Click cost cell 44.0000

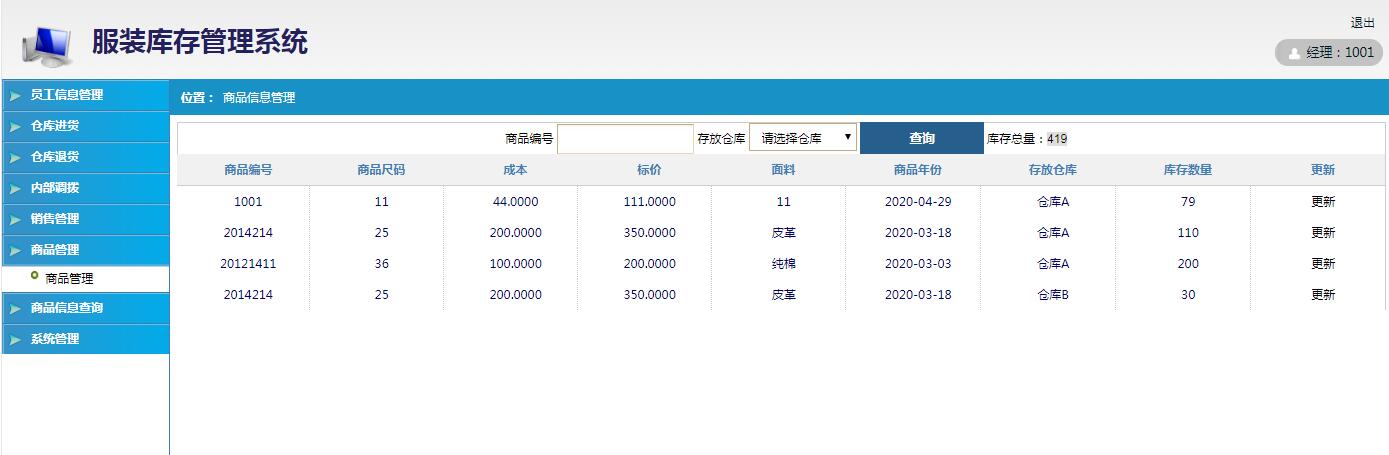pyautogui.click(x=515, y=202)
